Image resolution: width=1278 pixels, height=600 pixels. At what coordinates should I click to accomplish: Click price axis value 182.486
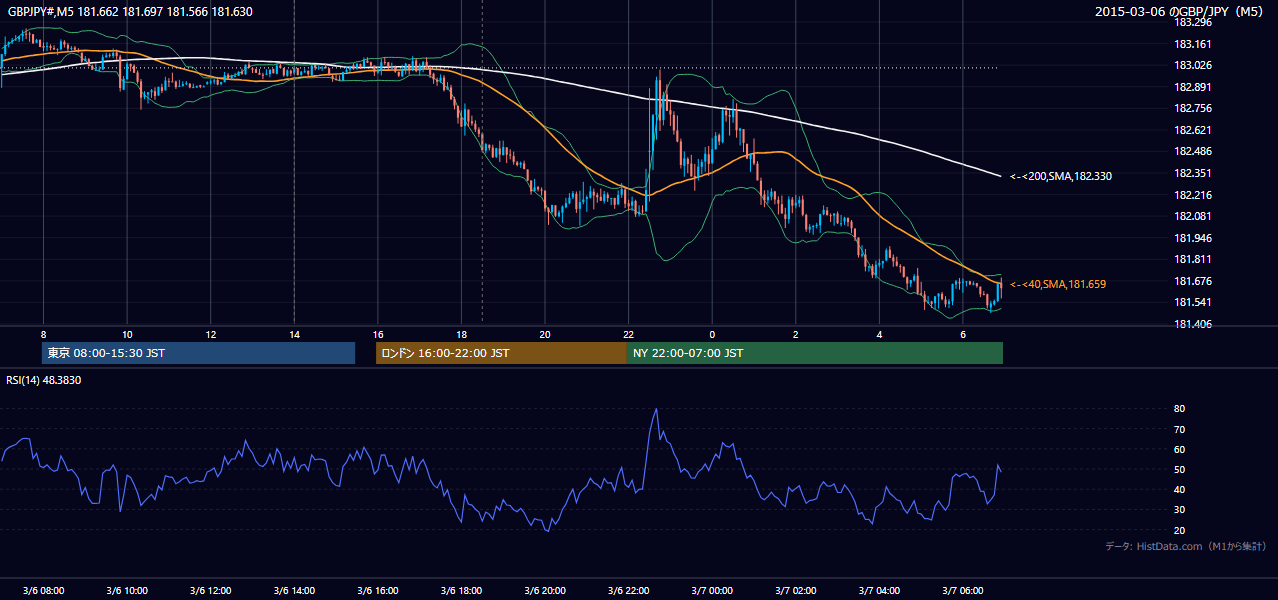[x=1192, y=152]
